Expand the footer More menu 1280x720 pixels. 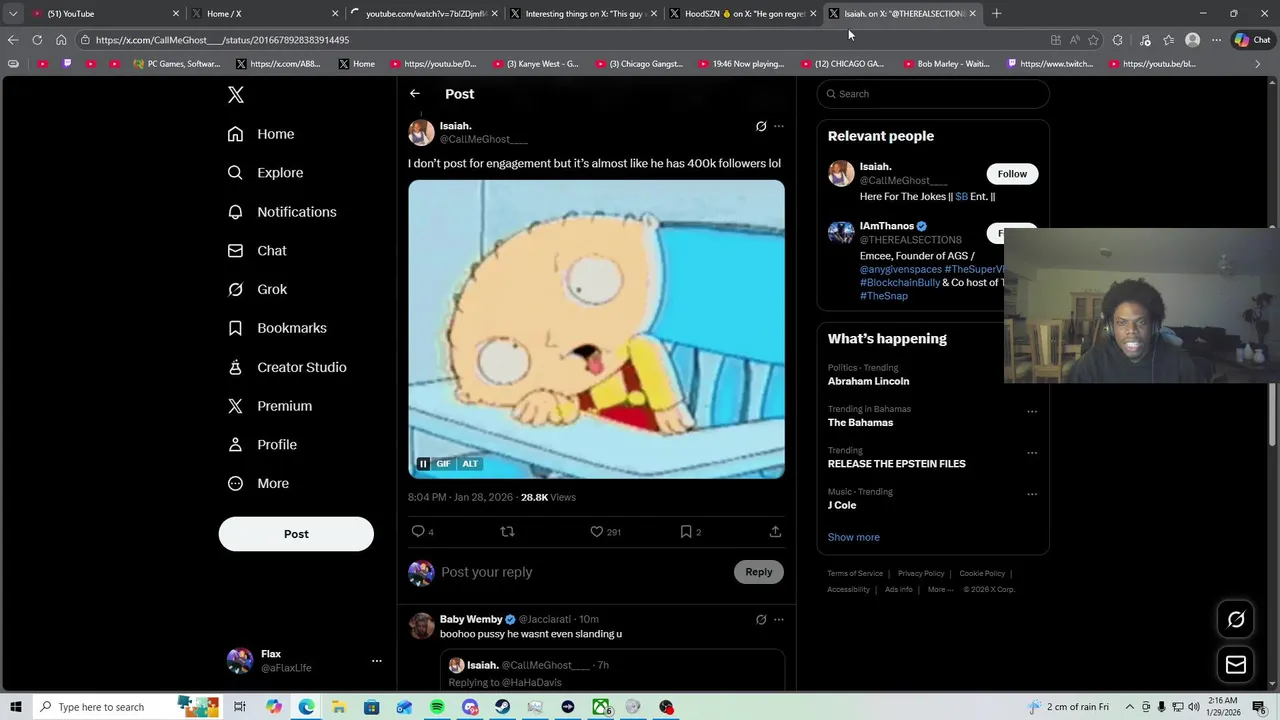click(940, 590)
